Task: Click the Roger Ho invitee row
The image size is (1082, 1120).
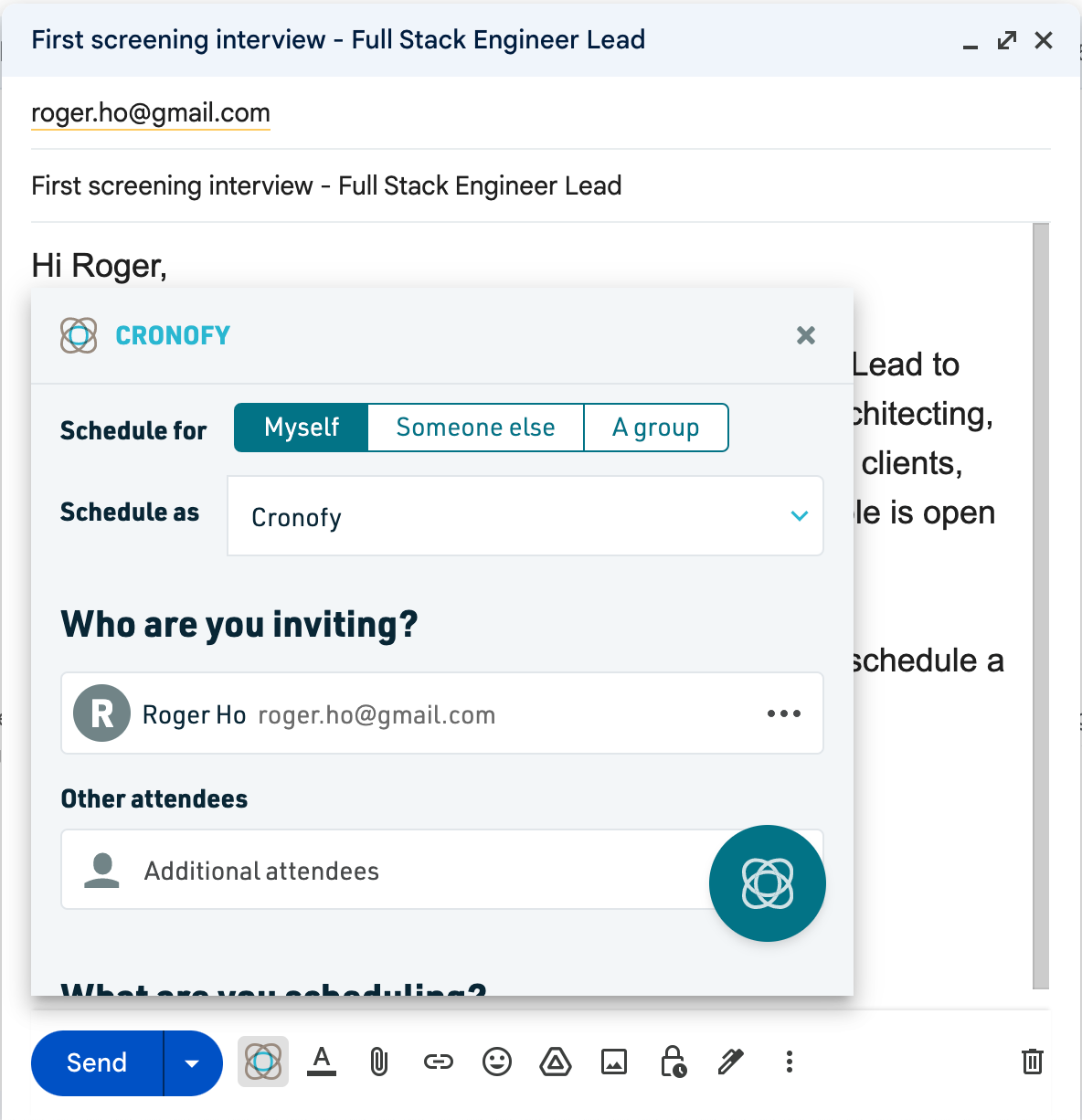Action: point(442,713)
